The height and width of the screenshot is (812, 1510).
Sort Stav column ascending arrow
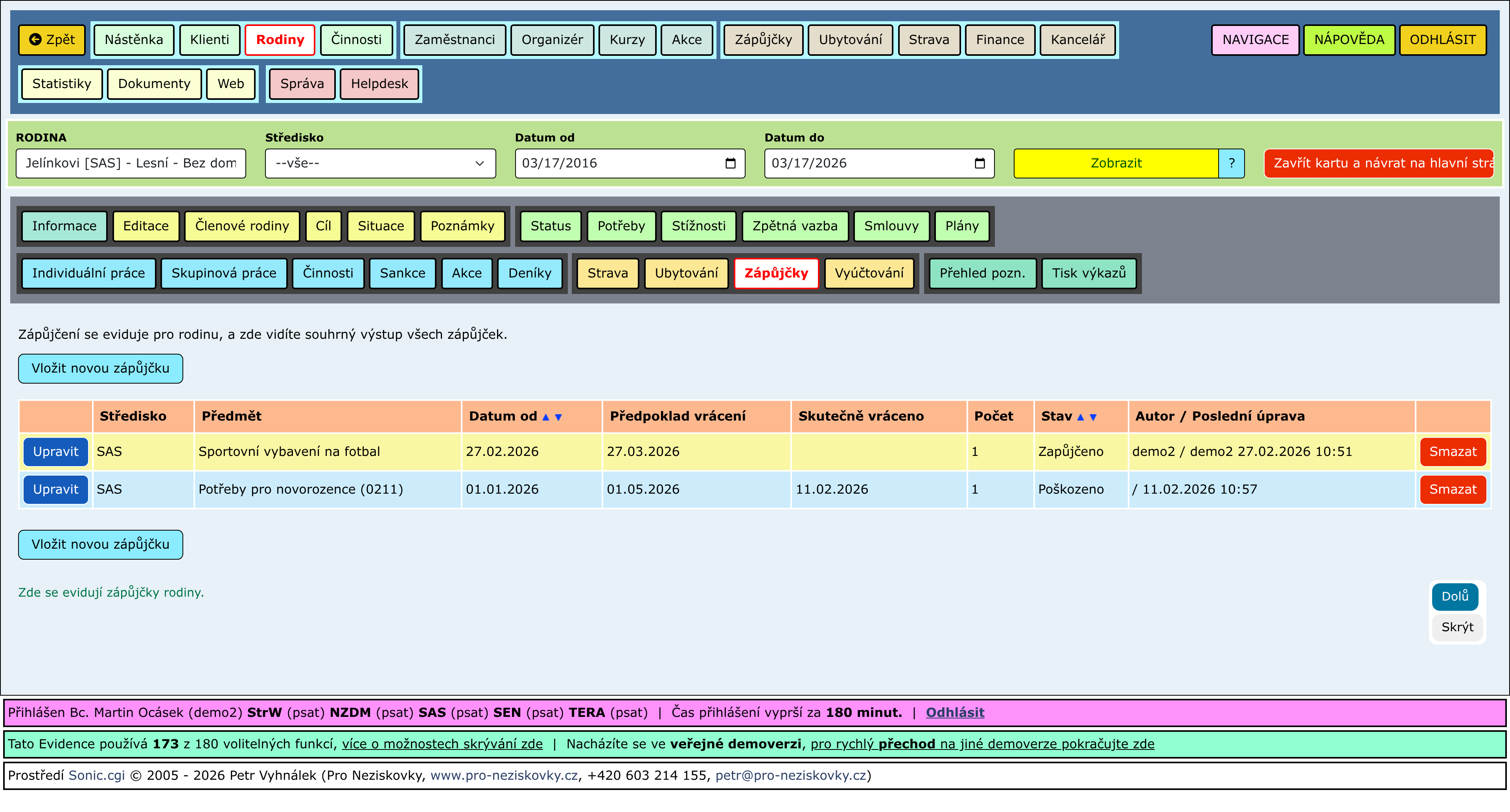click(1080, 417)
